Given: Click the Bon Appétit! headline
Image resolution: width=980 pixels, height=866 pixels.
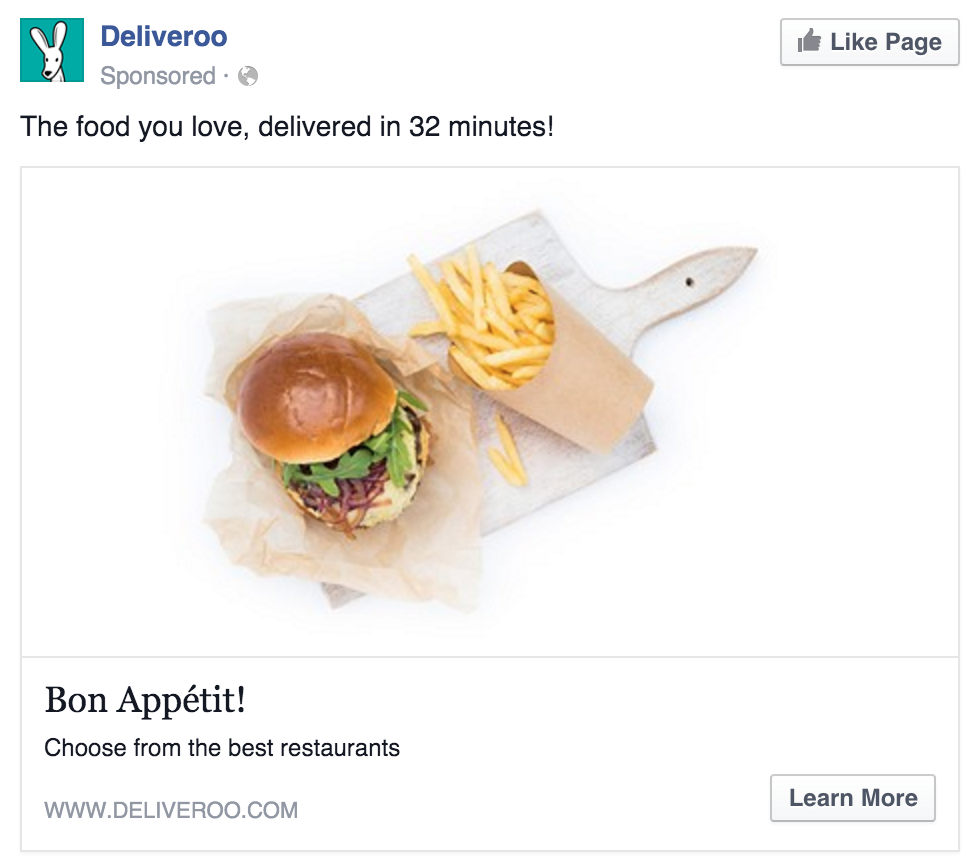Looking at the screenshot, I should coord(145,700).
